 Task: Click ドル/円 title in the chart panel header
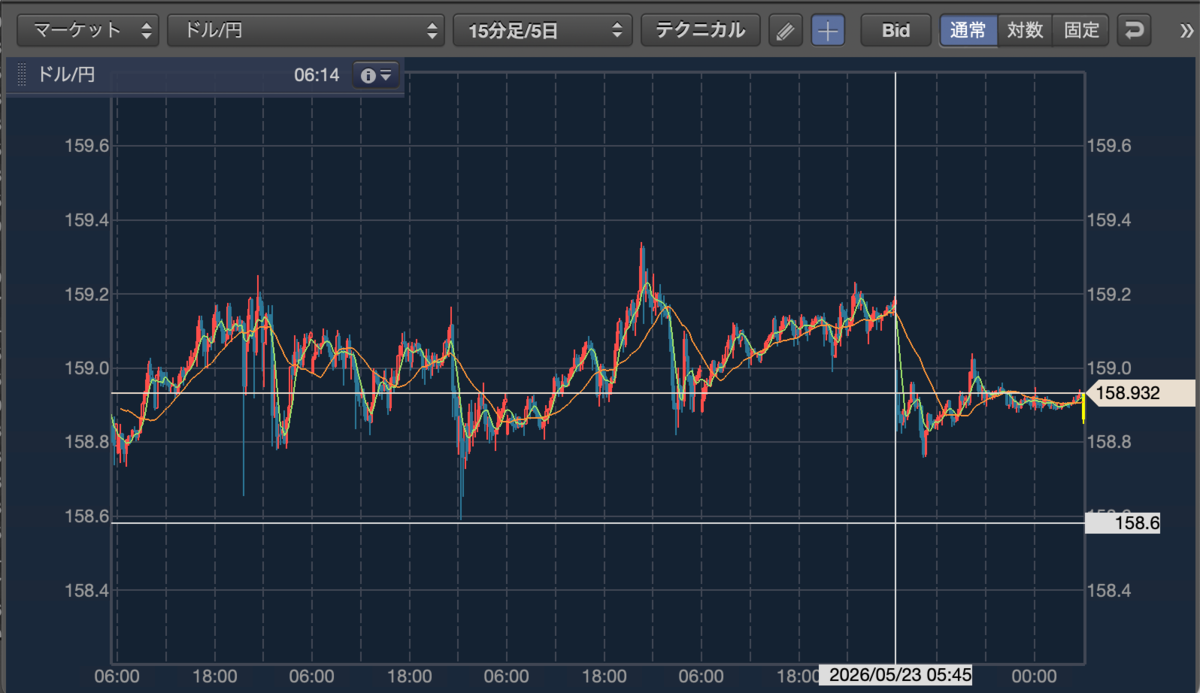[65, 75]
